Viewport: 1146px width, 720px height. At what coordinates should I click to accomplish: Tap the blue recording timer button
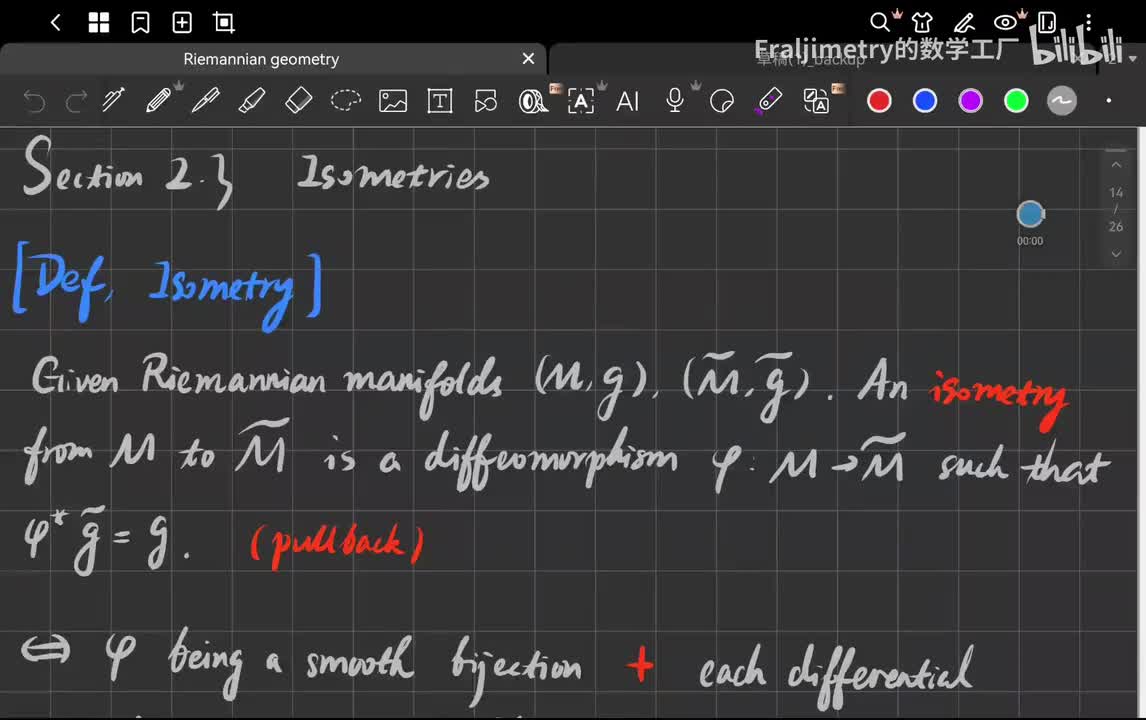click(1031, 214)
